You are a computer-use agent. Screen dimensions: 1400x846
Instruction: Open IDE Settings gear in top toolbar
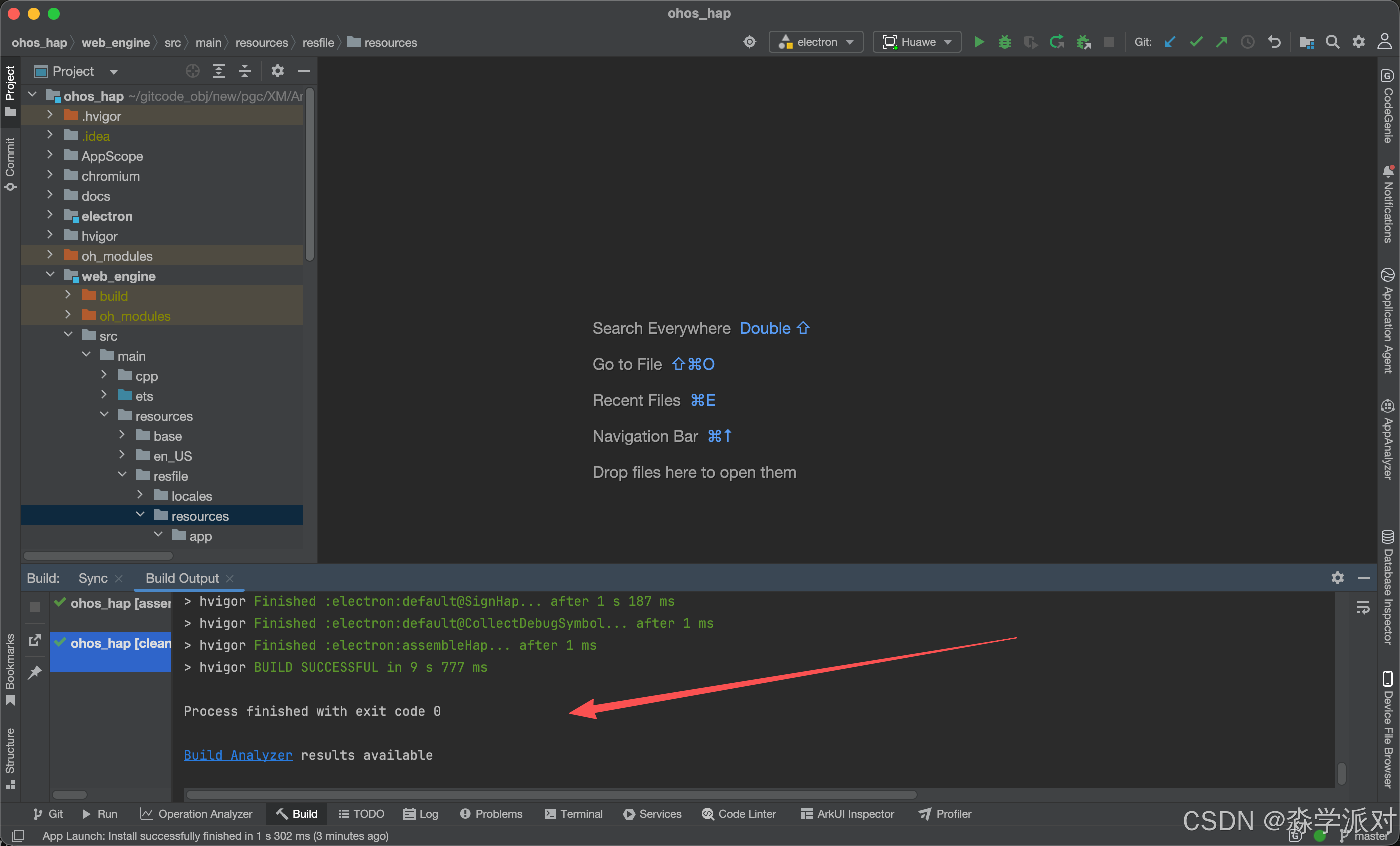[1358, 42]
